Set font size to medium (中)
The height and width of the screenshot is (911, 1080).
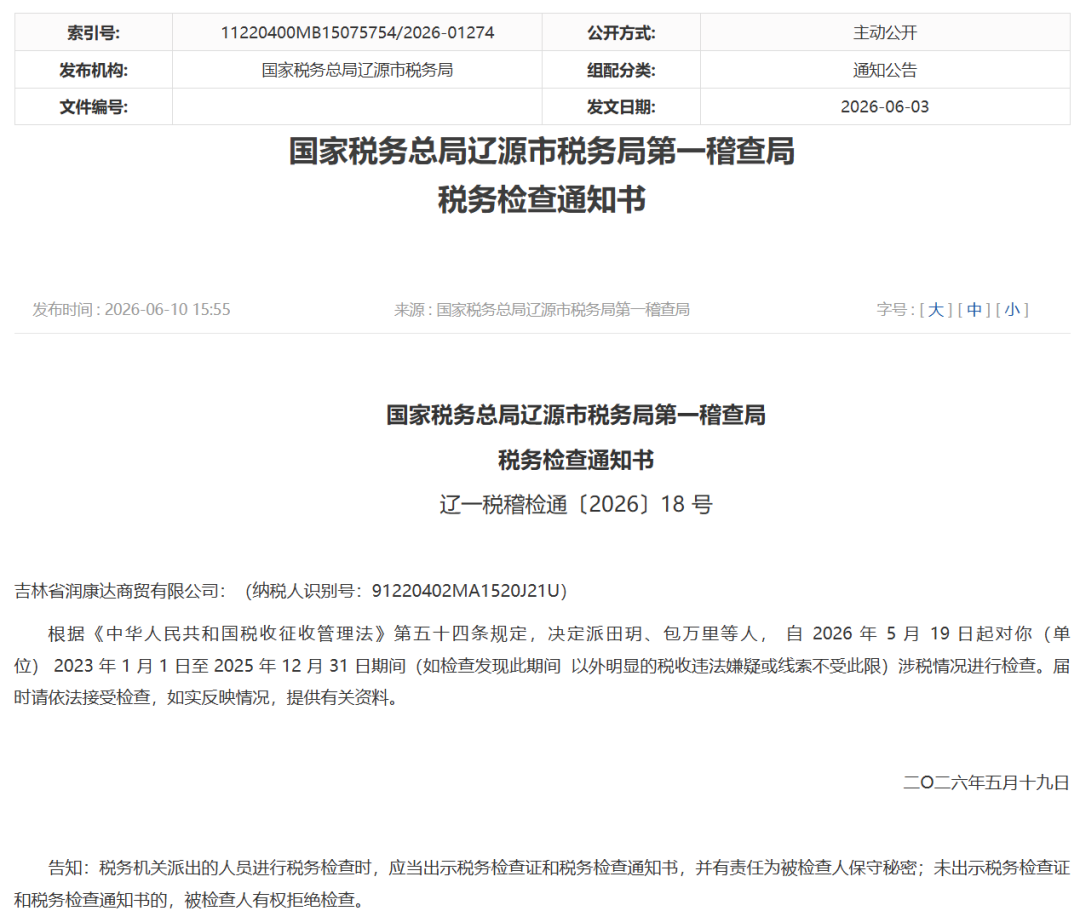coord(974,310)
